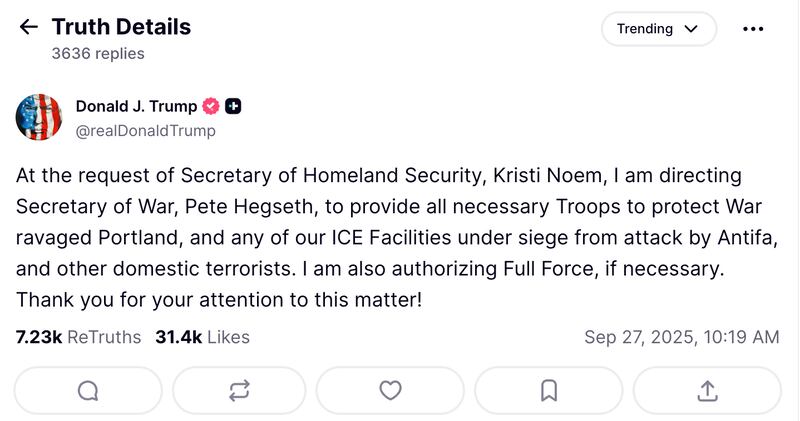Open the three-dots more options menu
The height and width of the screenshot is (421, 800).
pyautogui.click(x=753, y=29)
